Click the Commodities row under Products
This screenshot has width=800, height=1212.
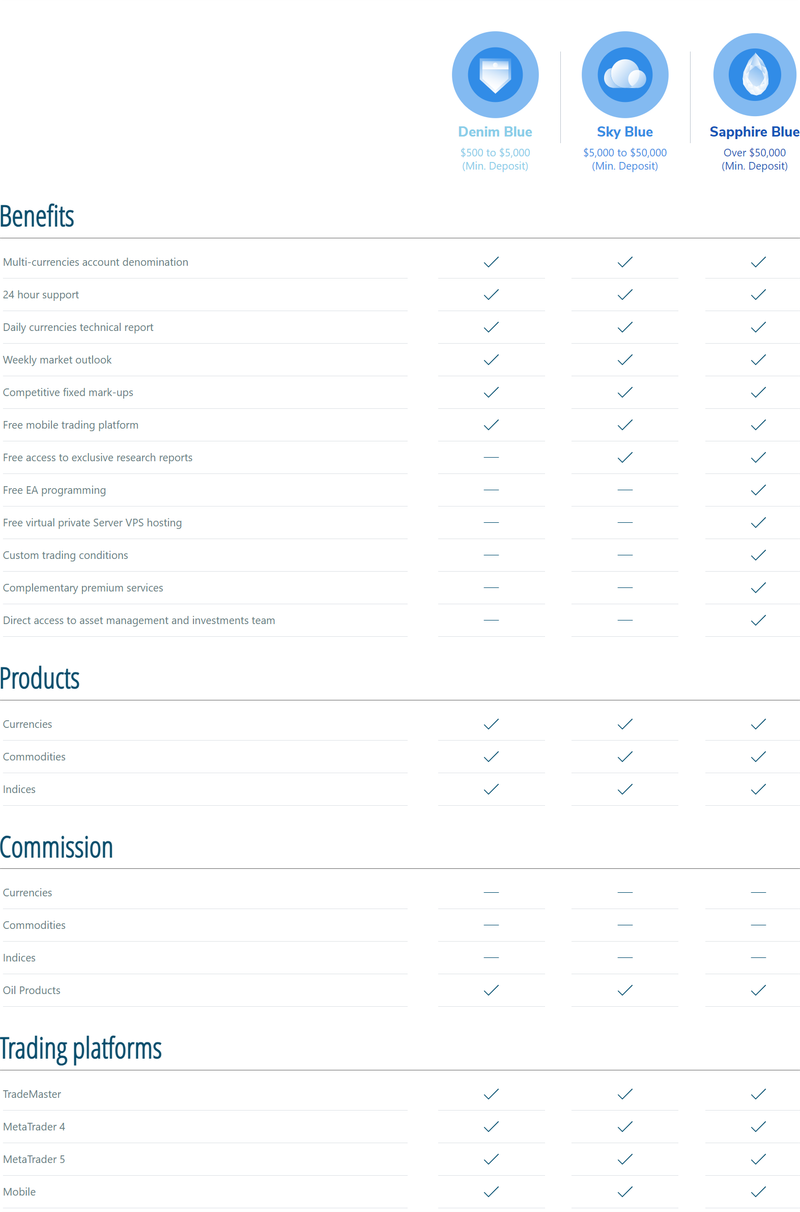coord(400,757)
